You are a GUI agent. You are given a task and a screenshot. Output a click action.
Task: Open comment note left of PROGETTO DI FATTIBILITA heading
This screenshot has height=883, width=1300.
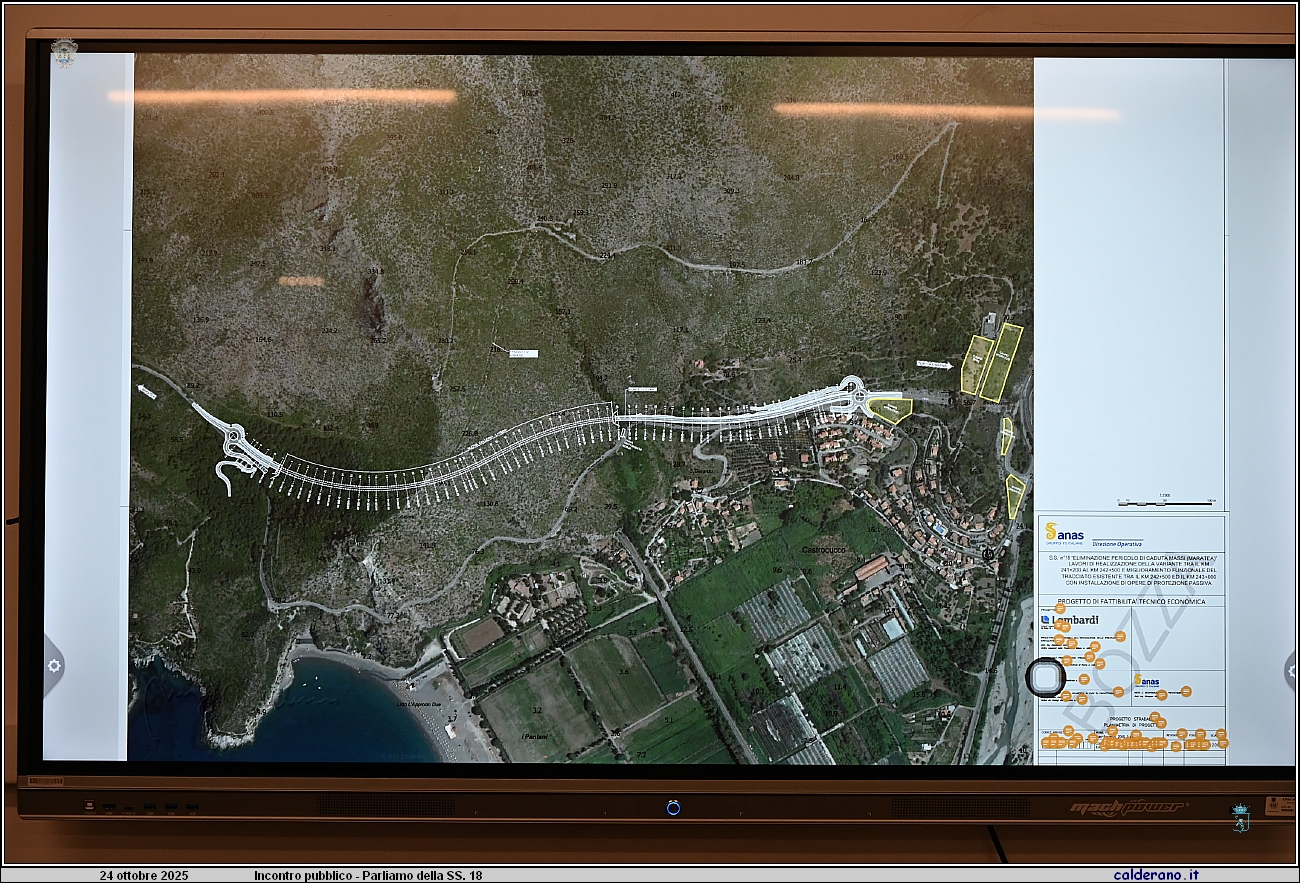[x=1059, y=608]
